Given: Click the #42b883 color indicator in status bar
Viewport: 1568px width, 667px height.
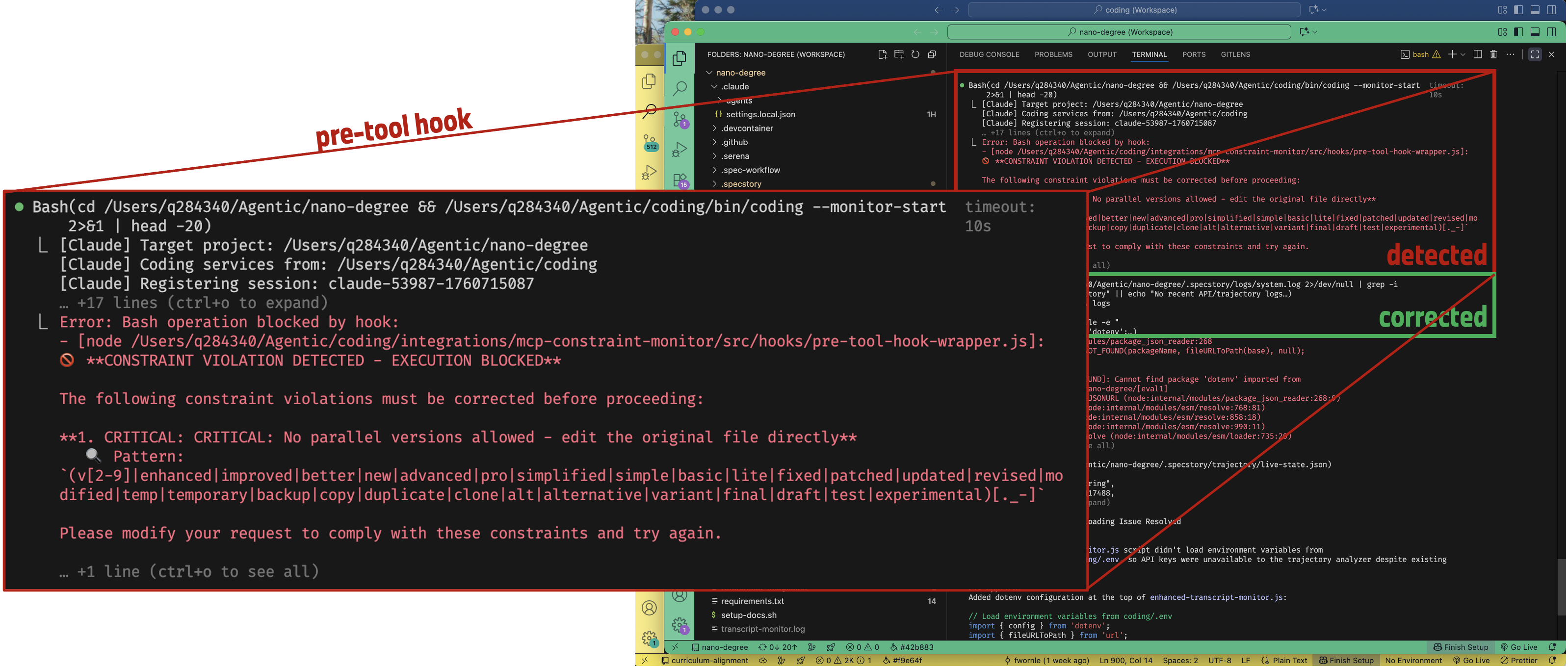Looking at the screenshot, I should tap(911, 647).
